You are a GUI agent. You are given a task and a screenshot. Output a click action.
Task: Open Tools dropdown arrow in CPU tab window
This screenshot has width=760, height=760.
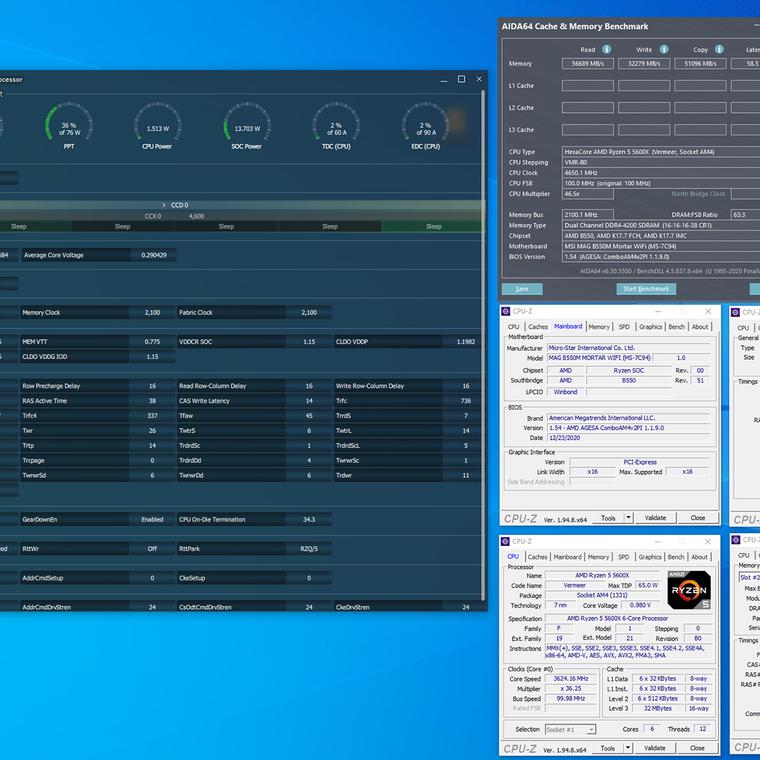627,748
